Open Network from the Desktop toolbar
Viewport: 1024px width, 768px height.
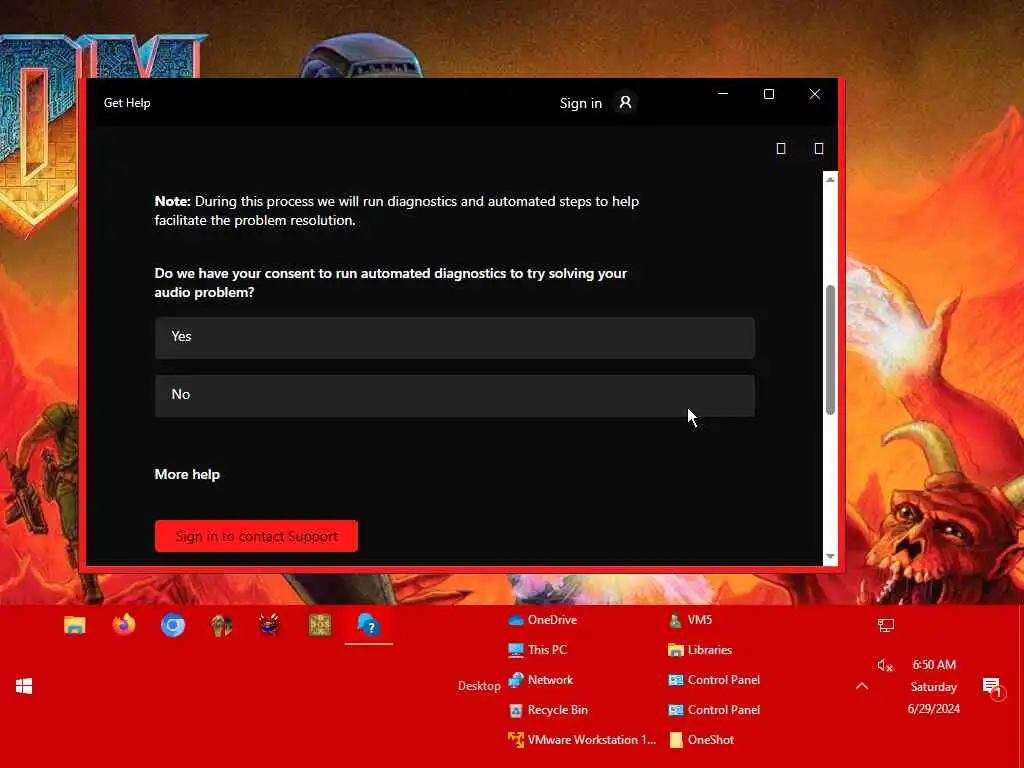point(541,680)
